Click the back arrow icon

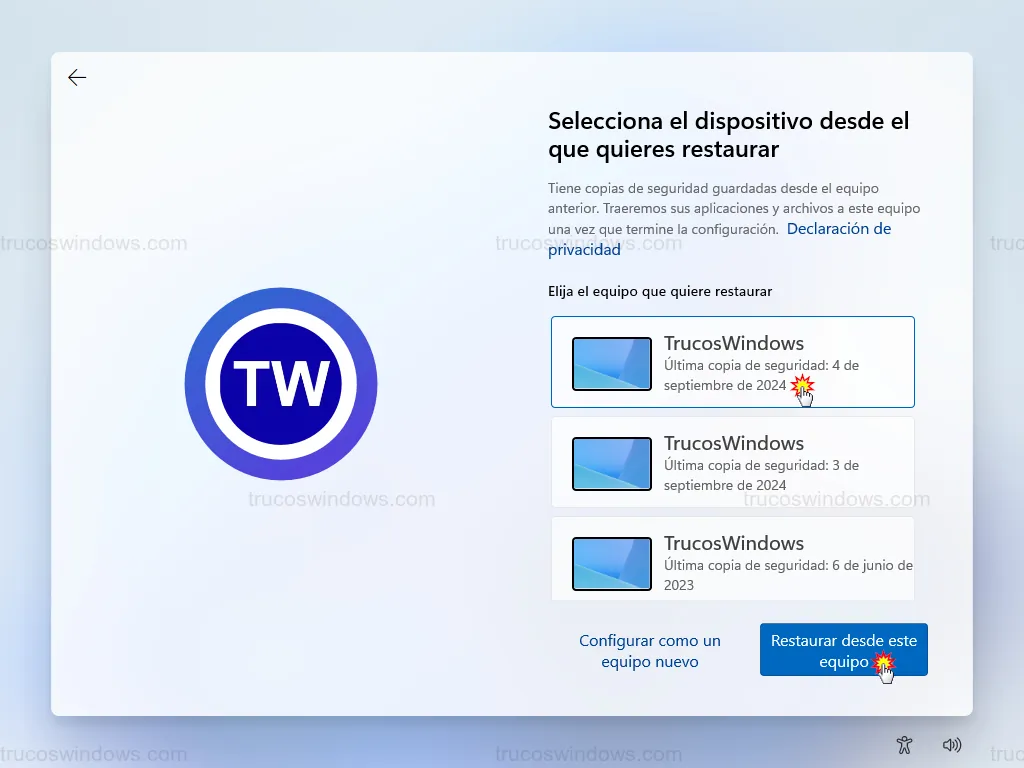(x=77, y=78)
